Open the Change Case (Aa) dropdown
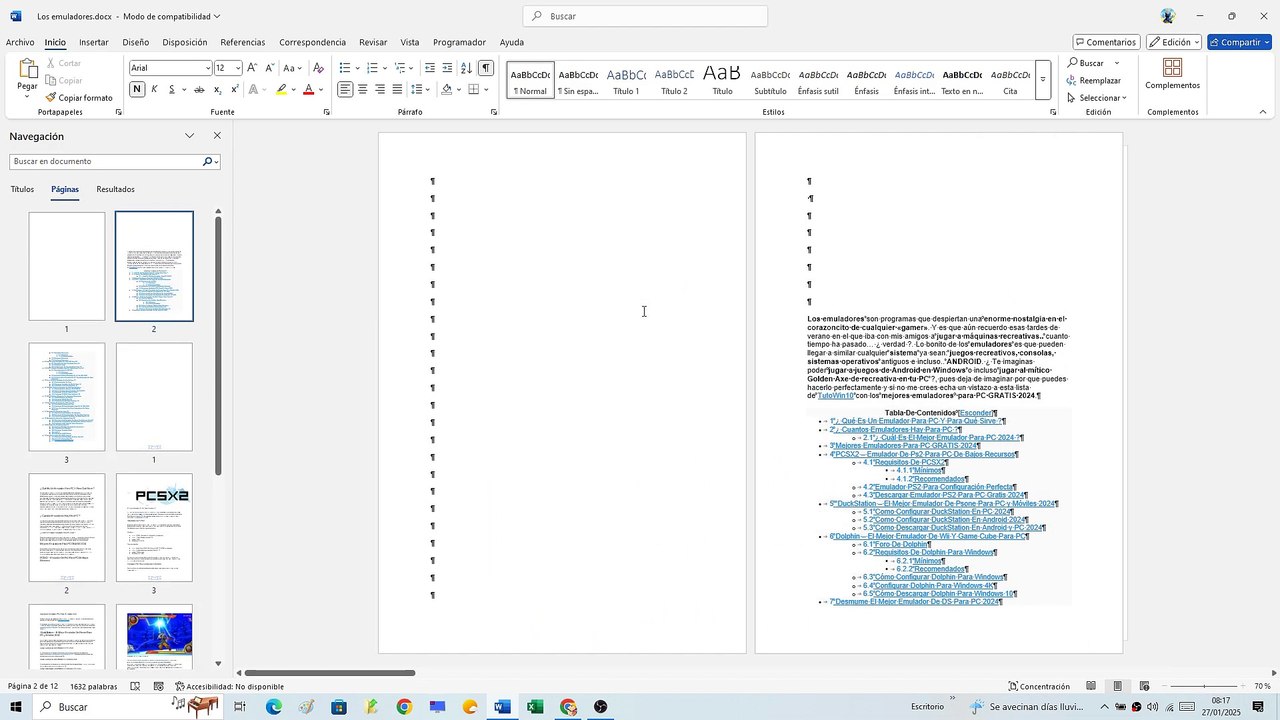 [x=292, y=68]
